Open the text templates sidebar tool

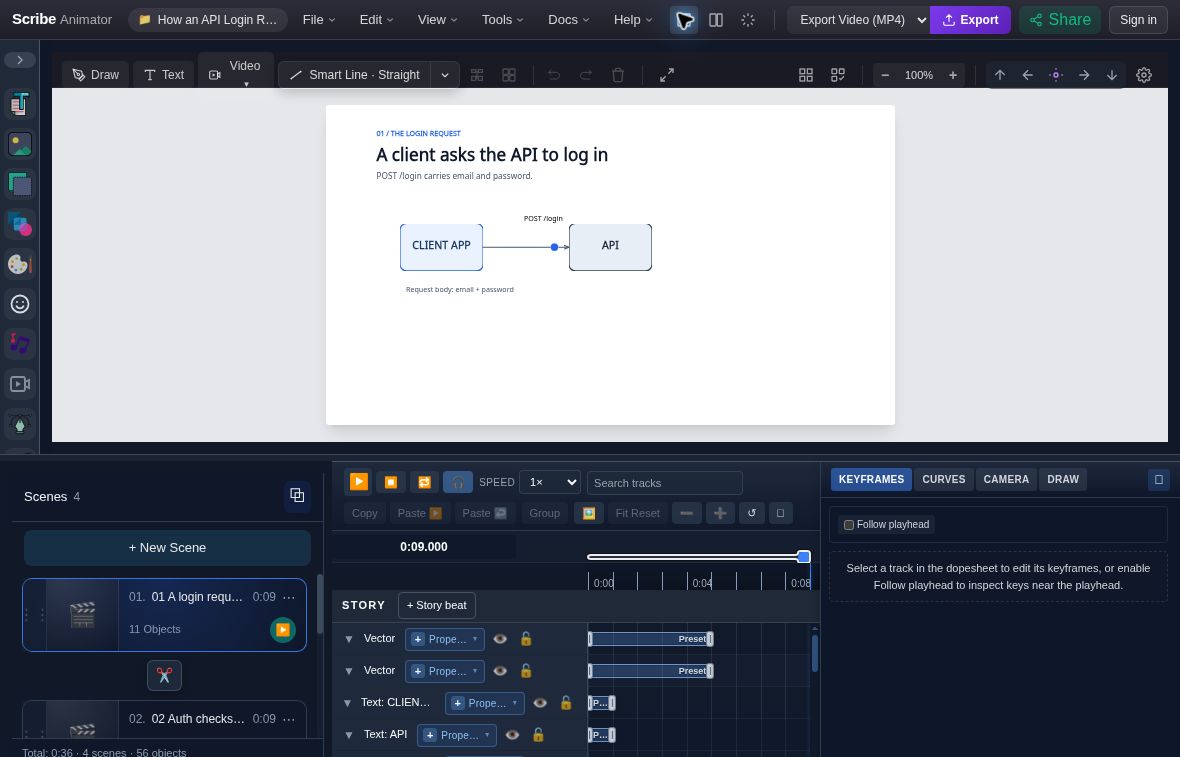click(20, 105)
